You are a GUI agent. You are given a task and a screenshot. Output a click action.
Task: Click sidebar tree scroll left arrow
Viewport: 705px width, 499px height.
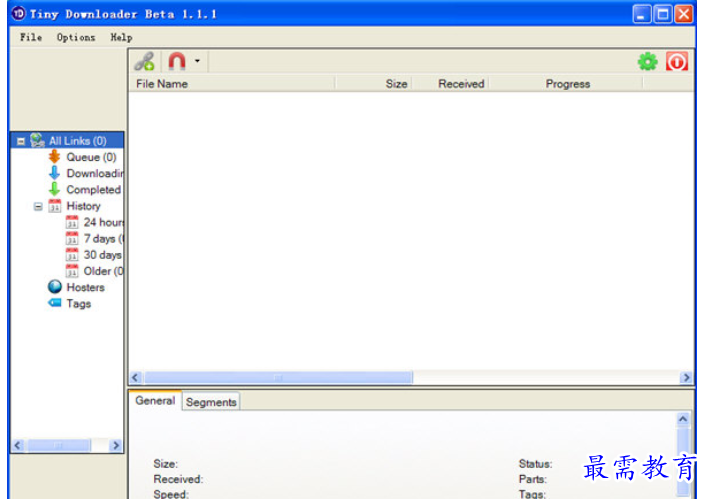click(x=18, y=446)
